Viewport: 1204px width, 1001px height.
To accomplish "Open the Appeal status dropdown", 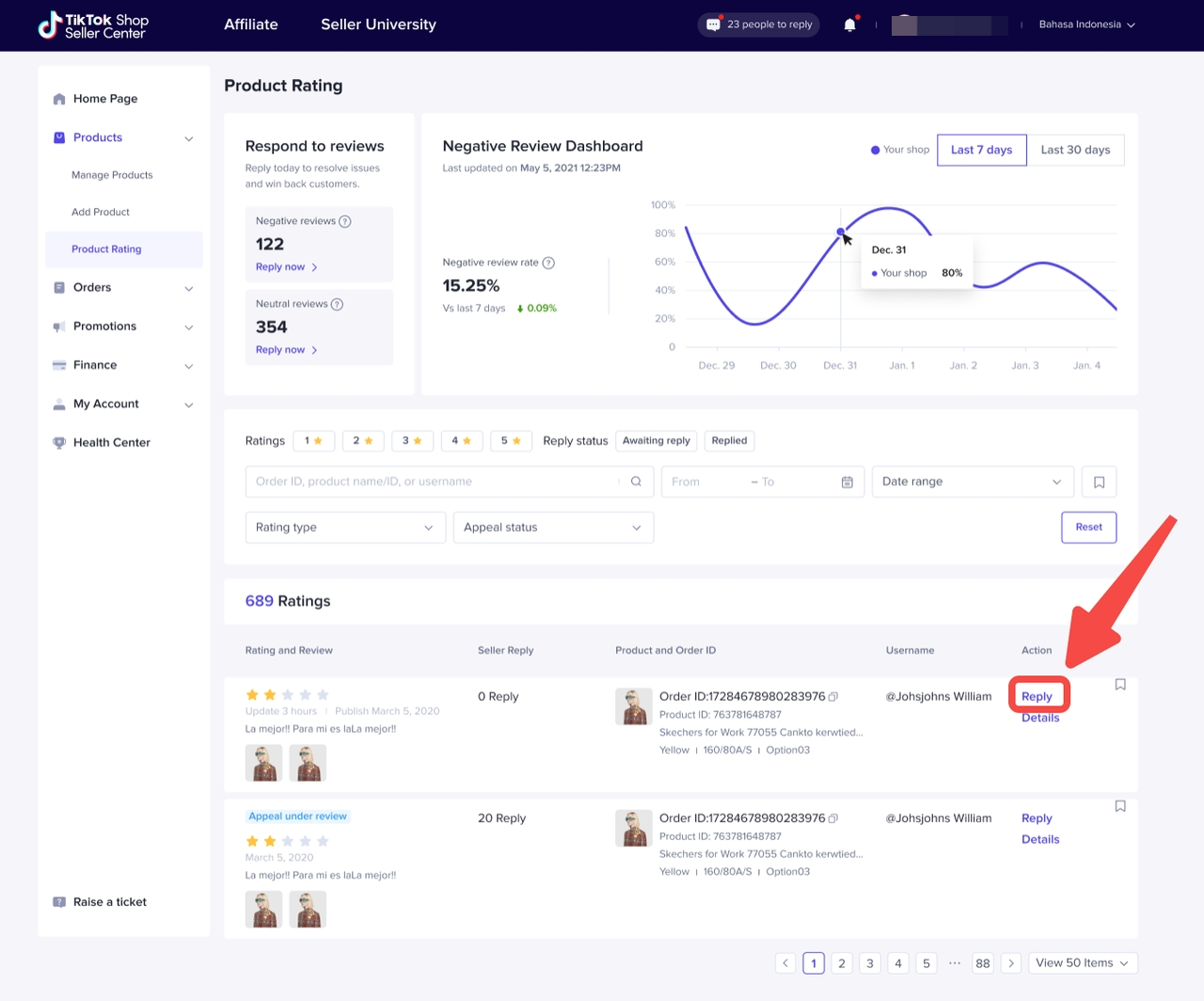I will click(552, 528).
